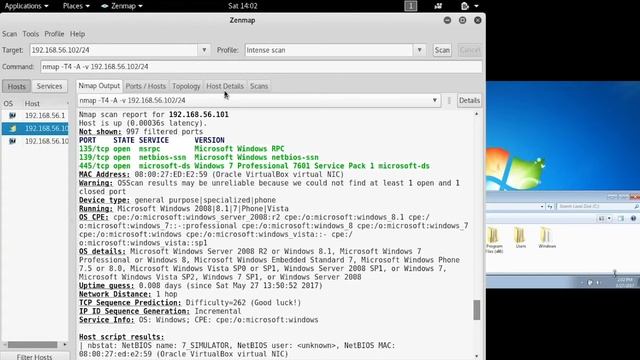Click the Scan button

[x=442, y=50]
